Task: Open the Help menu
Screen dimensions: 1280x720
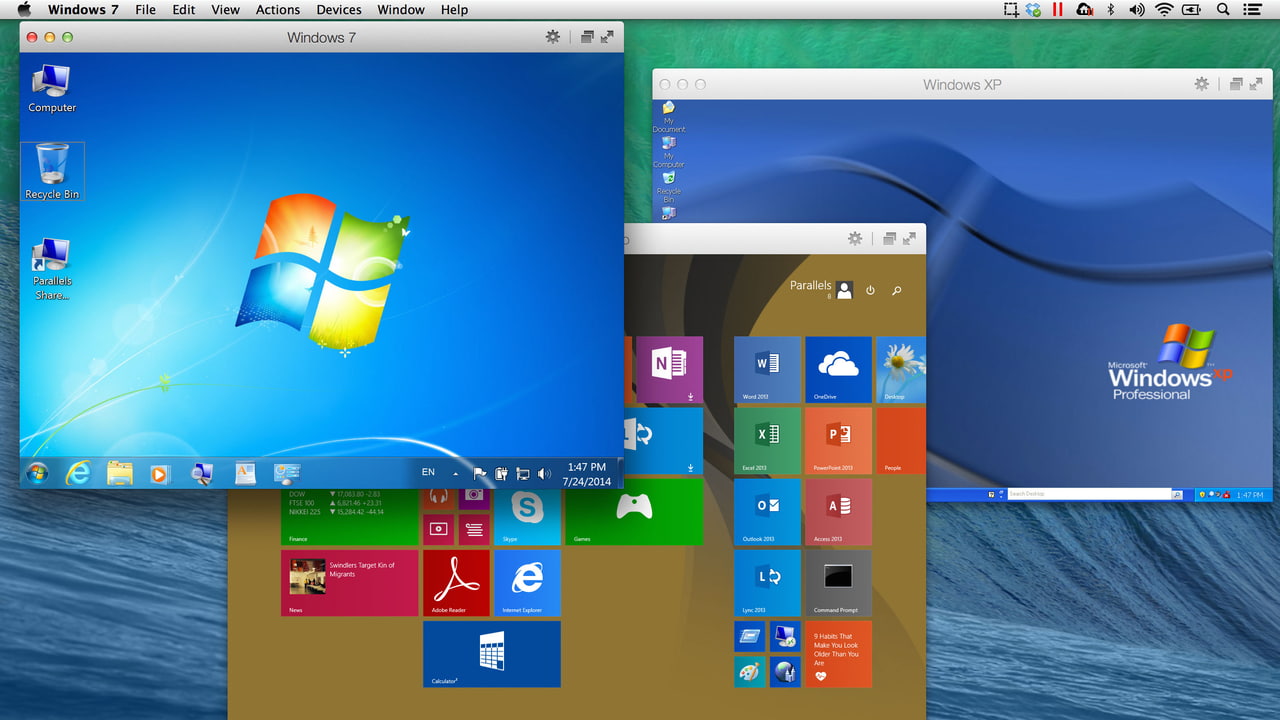Action: [454, 9]
